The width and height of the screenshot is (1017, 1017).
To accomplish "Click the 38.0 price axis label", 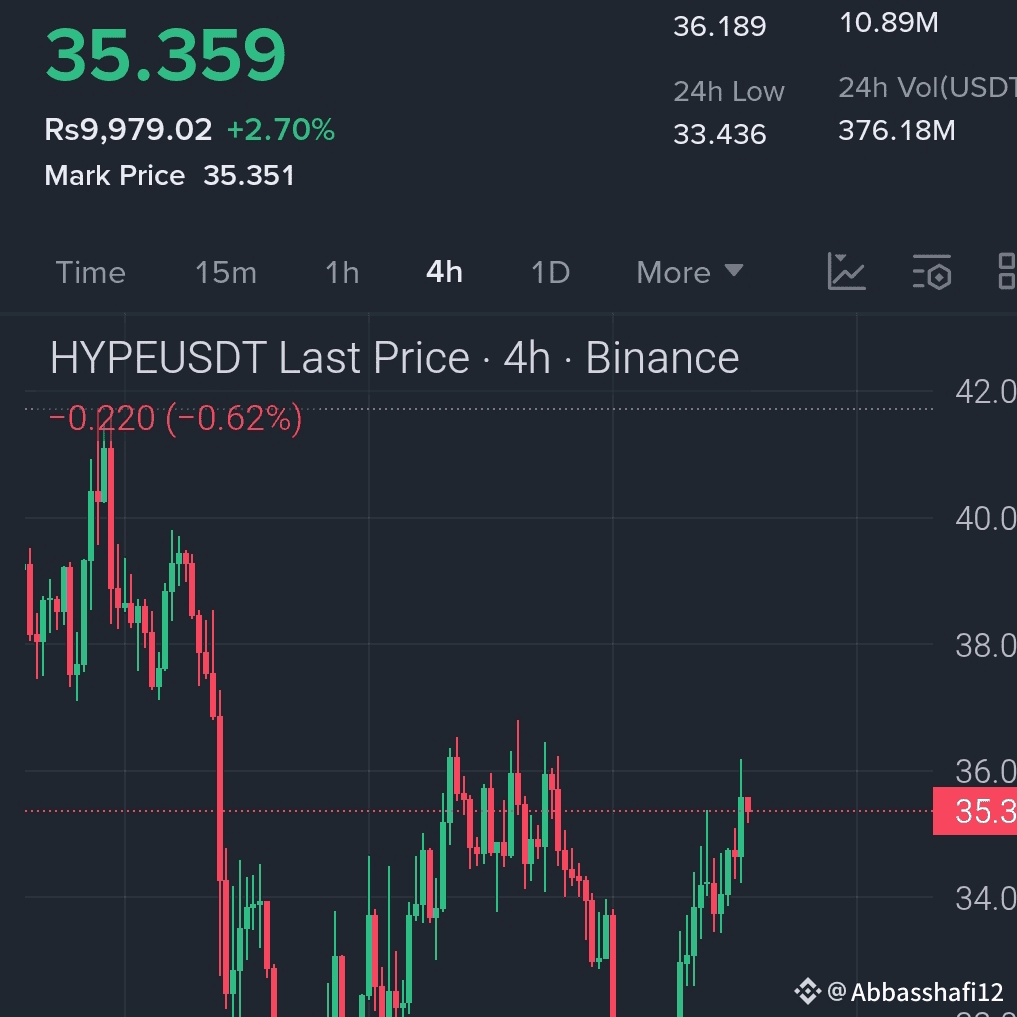I will [986, 645].
